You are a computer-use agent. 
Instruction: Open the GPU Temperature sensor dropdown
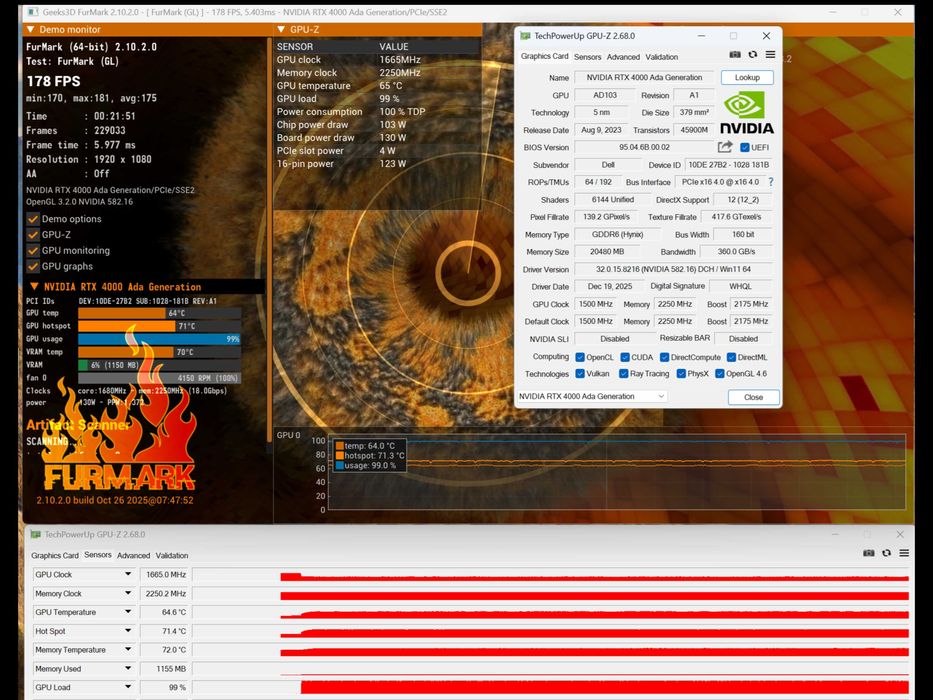point(127,612)
